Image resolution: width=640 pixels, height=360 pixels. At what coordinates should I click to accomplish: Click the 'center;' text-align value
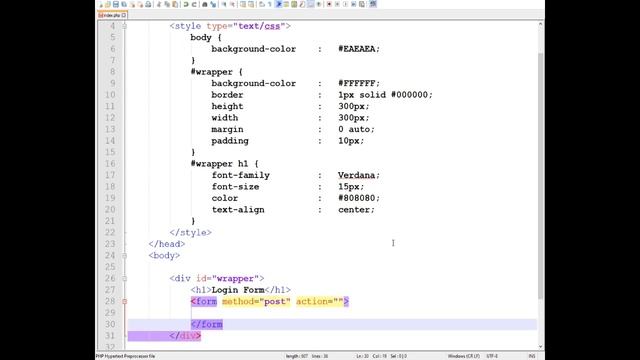coord(356,210)
